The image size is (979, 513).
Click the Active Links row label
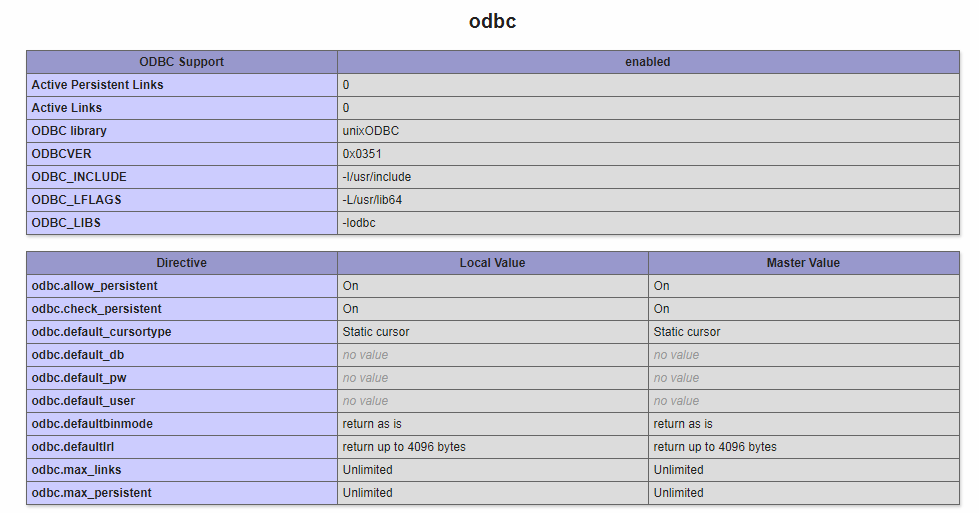click(x=67, y=108)
